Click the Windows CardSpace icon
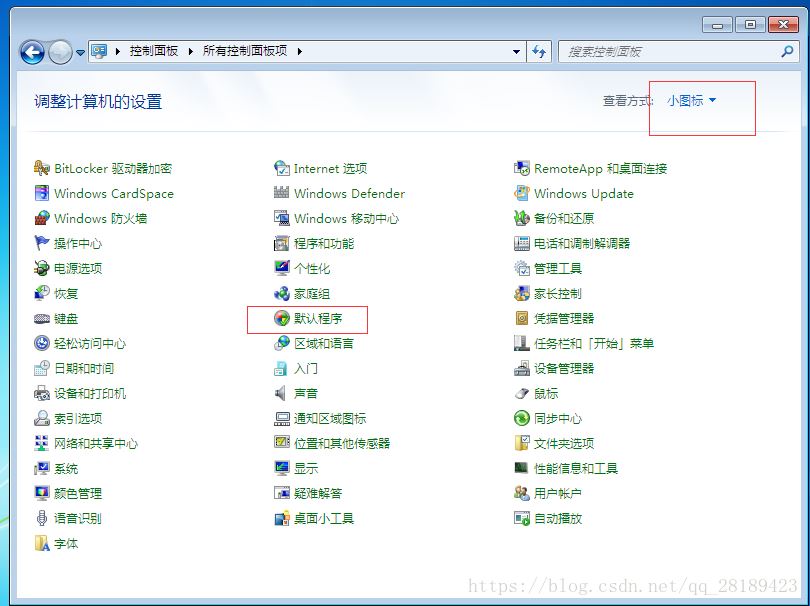 point(42,193)
